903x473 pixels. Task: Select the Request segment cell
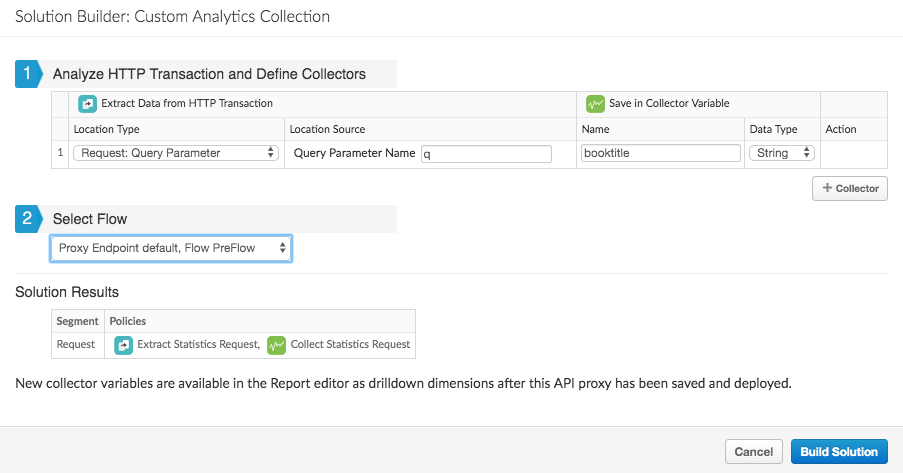77,345
